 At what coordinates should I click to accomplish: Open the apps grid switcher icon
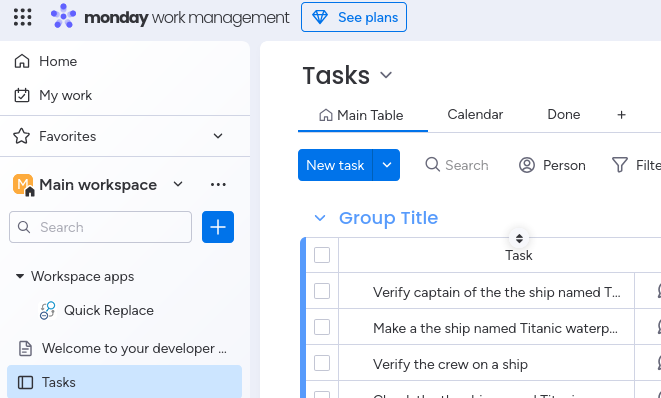22,17
